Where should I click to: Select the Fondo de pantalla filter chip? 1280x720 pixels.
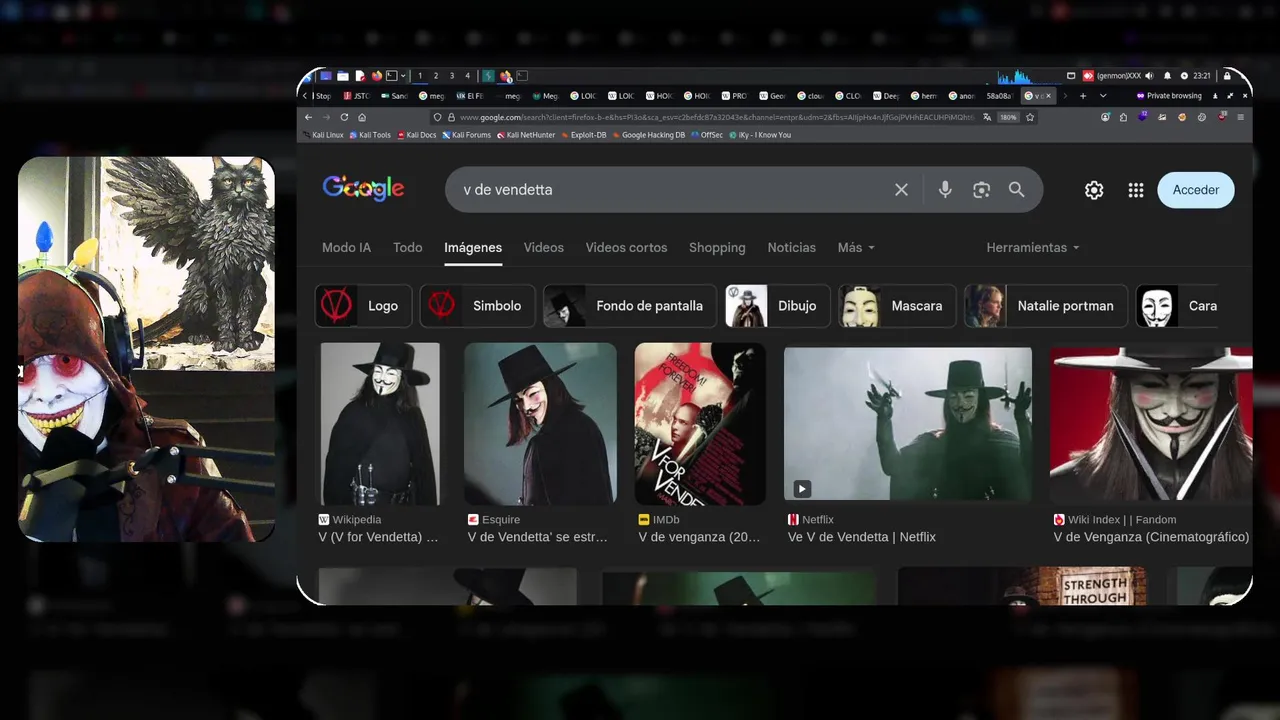click(x=630, y=306)
